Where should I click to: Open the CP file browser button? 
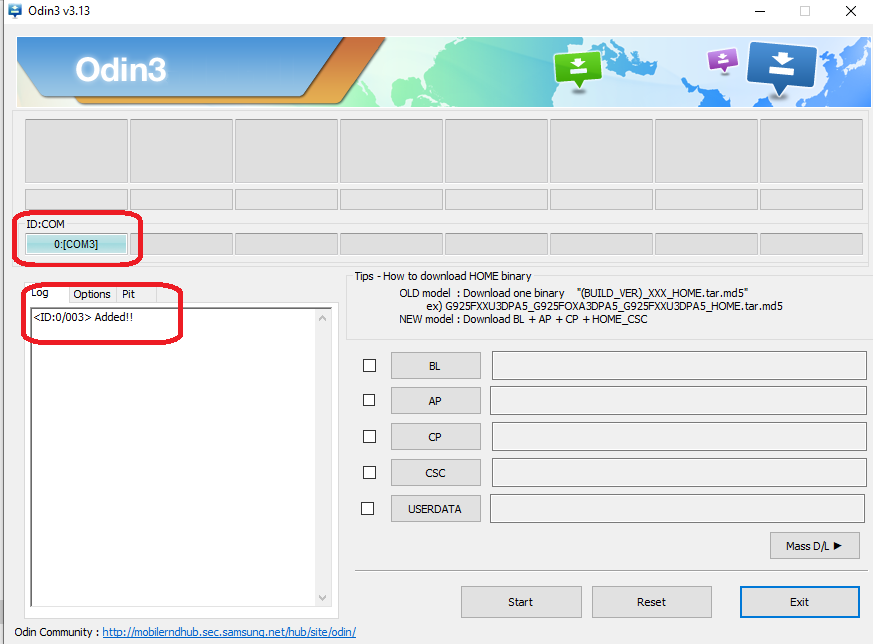pos(435,437)
